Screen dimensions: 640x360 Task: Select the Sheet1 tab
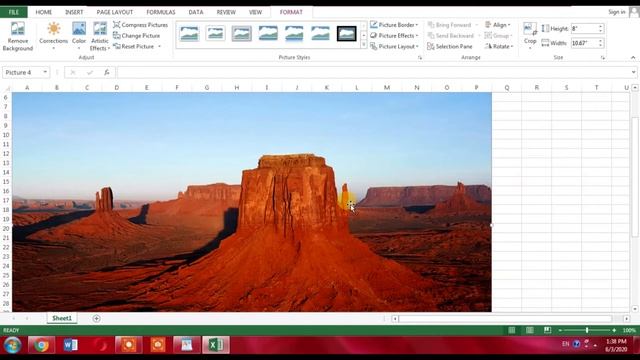click(x=62, y=318)
